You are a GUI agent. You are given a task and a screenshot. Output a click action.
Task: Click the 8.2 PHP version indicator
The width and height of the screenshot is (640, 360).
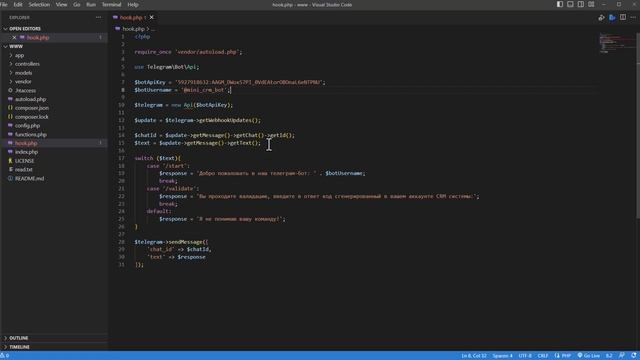[x=609, y=356]
